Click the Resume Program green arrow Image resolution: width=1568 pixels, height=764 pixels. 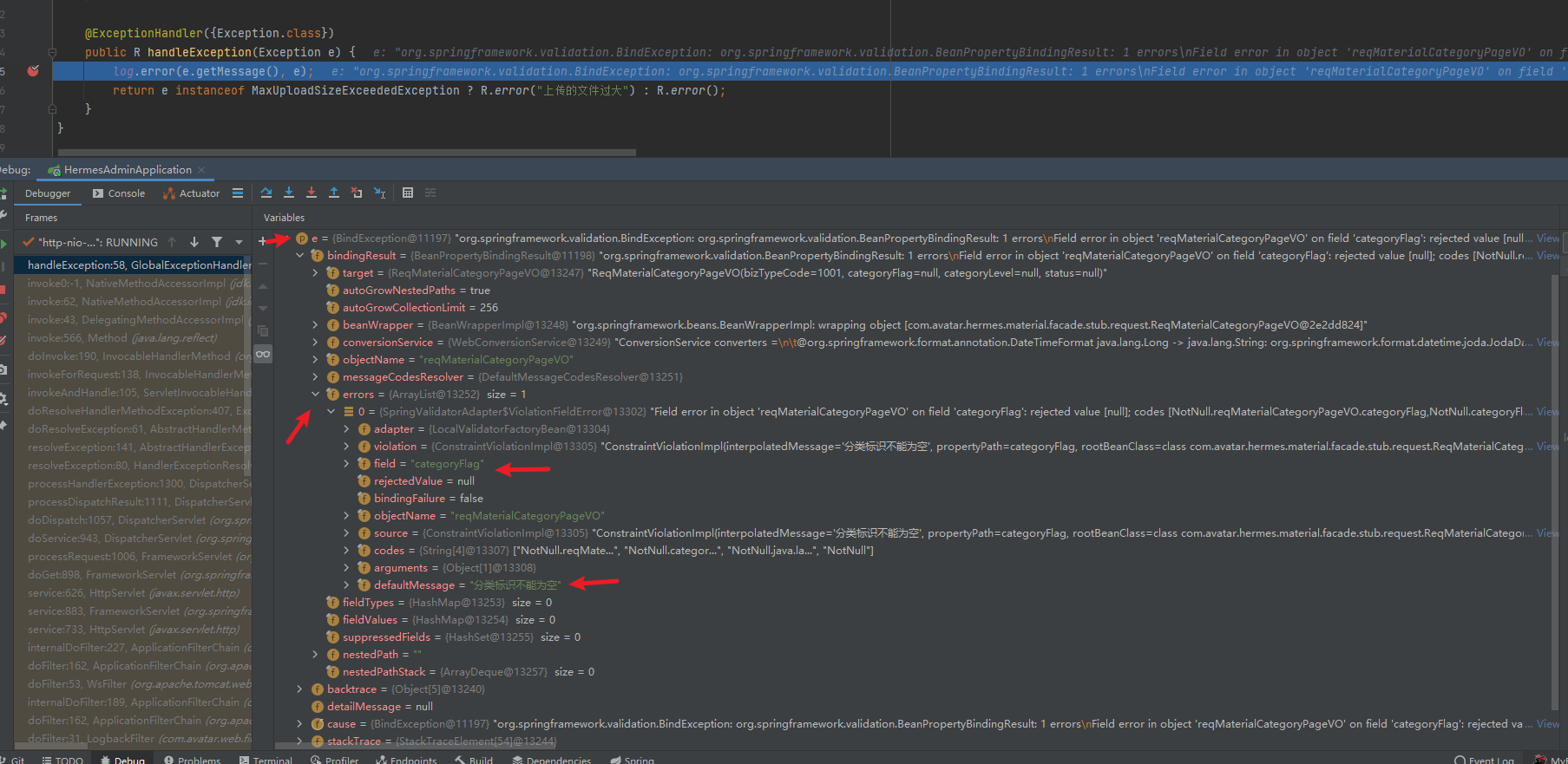3,245
